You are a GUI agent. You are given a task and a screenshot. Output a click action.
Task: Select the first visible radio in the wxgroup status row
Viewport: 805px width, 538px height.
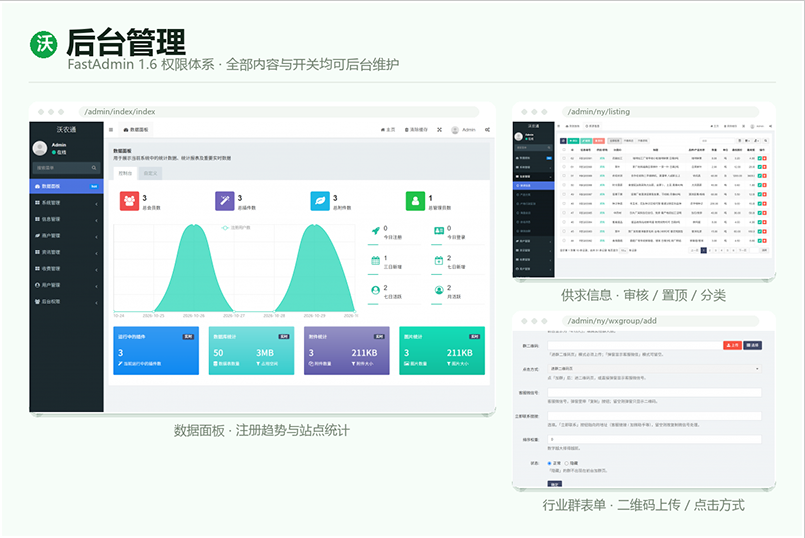[549, 463]
